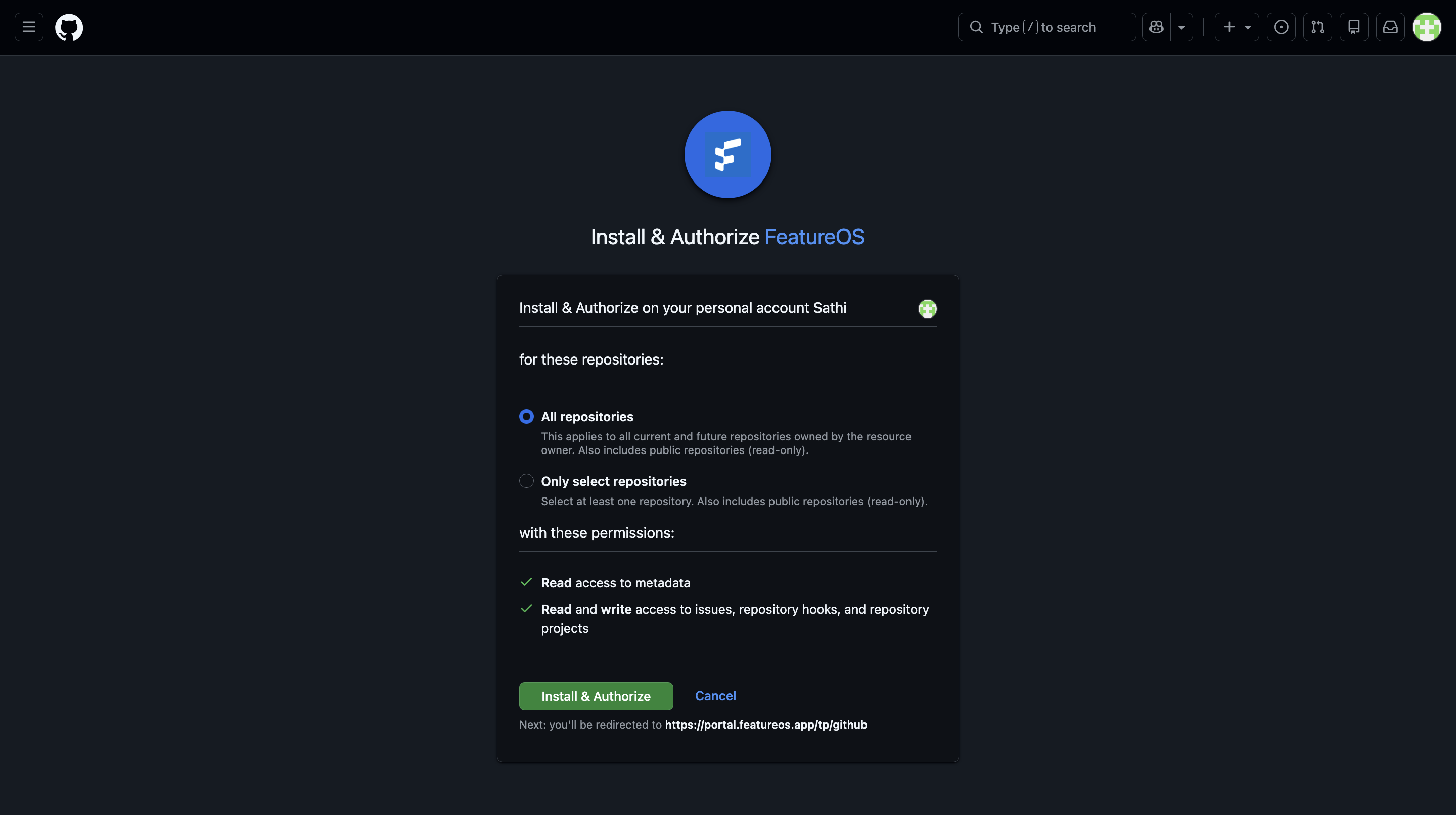1456x815 pixels.
Task: Open the Repositories icon in header
Action: 1354,27
